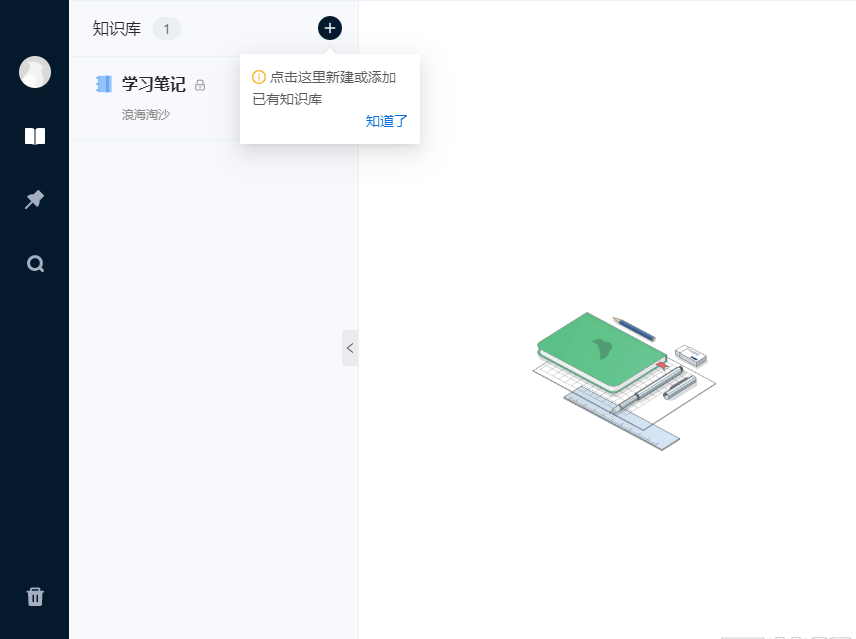Open search from the sidebar magnifier
This screenshot has width=856, height=639.
[x=35, y=264]
